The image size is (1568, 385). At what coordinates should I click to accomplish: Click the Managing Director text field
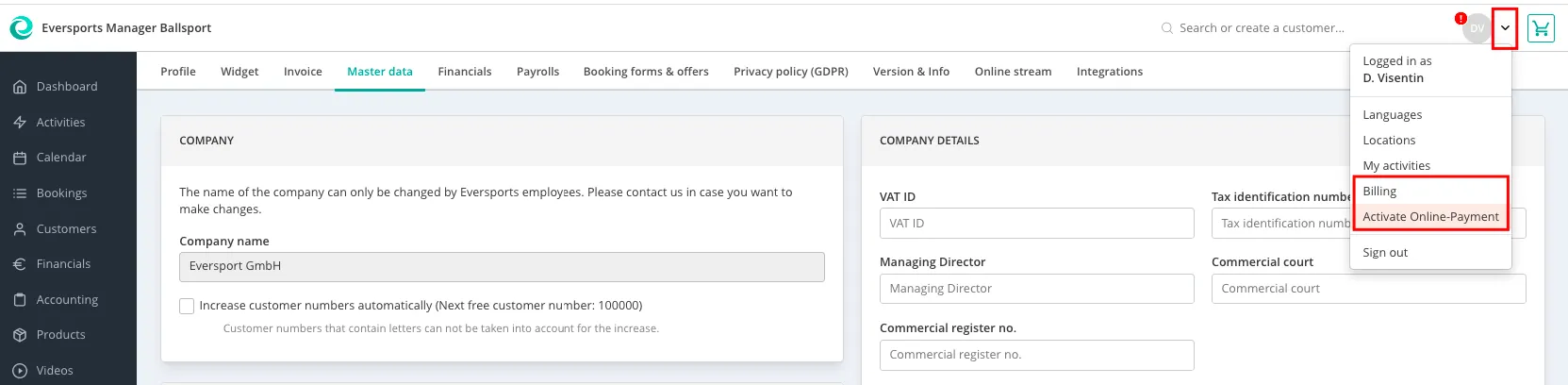pos(1036,289)
